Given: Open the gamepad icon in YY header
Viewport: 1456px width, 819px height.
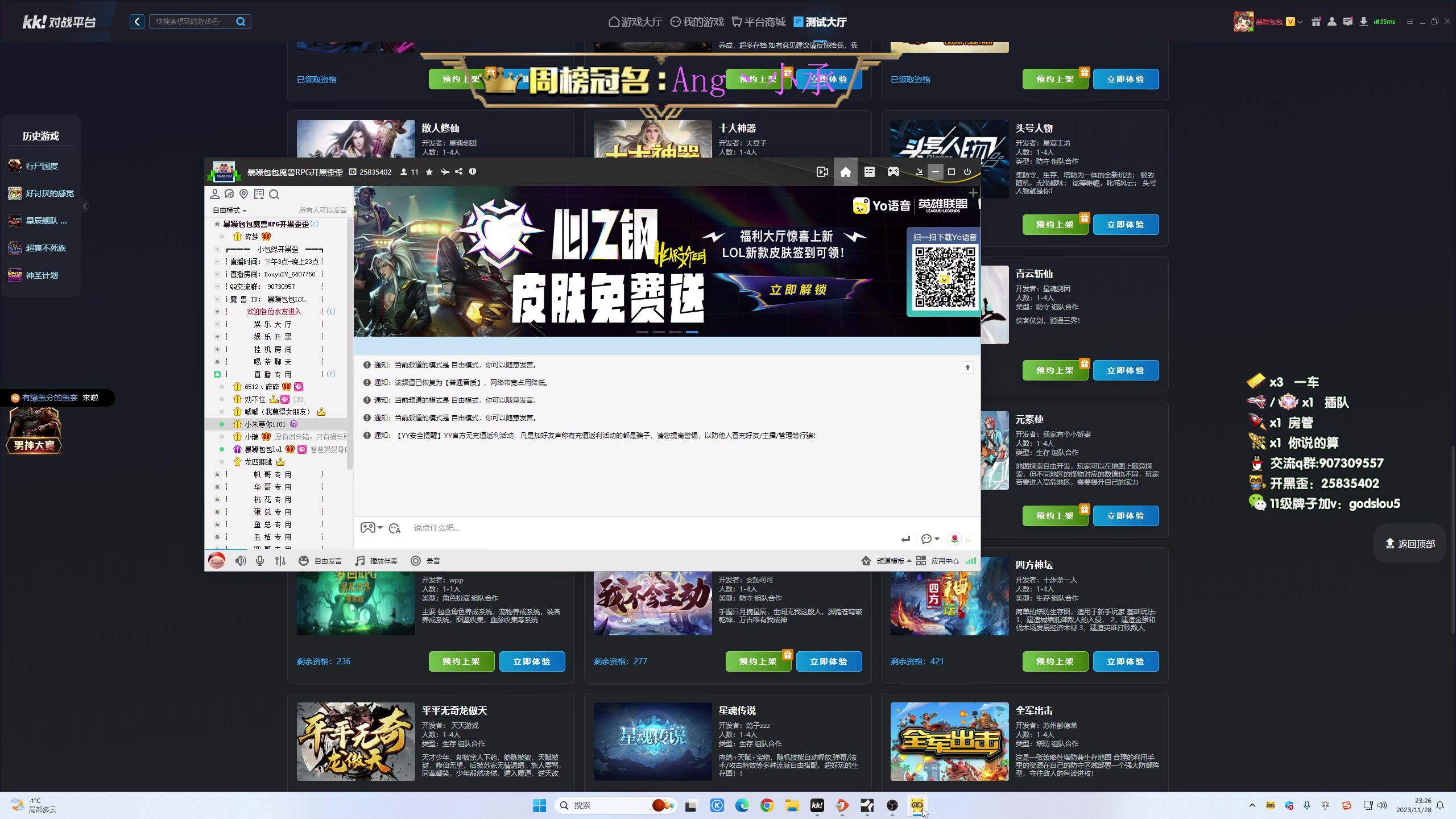Looking at the screenshot, I should click(x=894, y=172).
